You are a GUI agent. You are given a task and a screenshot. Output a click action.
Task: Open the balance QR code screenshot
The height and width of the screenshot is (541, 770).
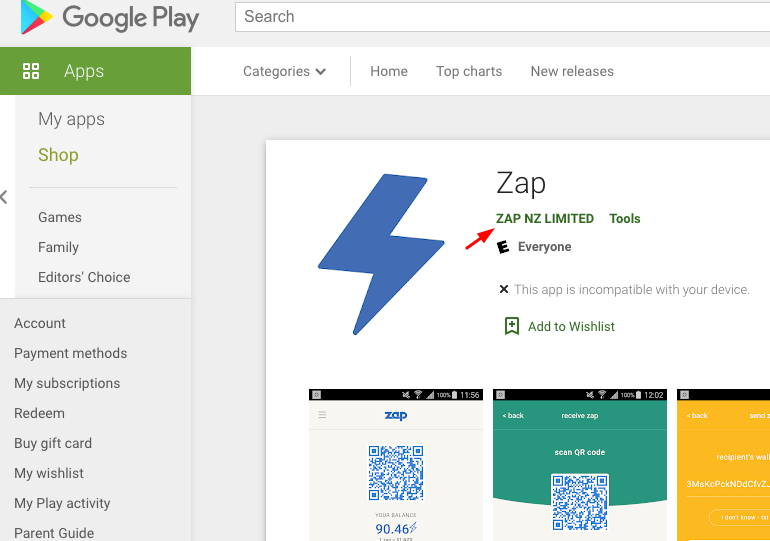pyautogui.click(x=396, y=465)
